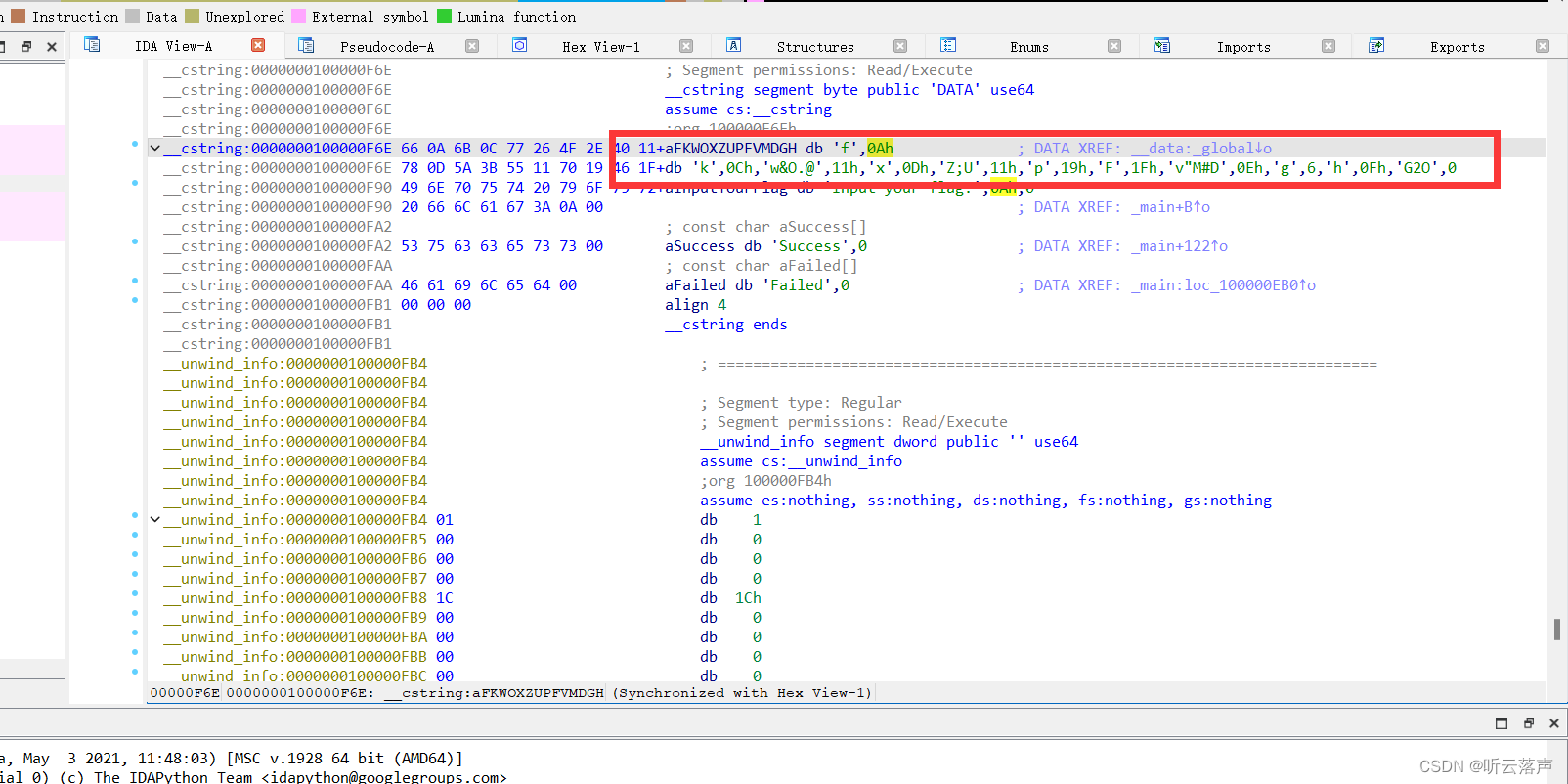Click the Instruction color legend swatch
This screenshot has height=784, width=1568.
(18, 16)
